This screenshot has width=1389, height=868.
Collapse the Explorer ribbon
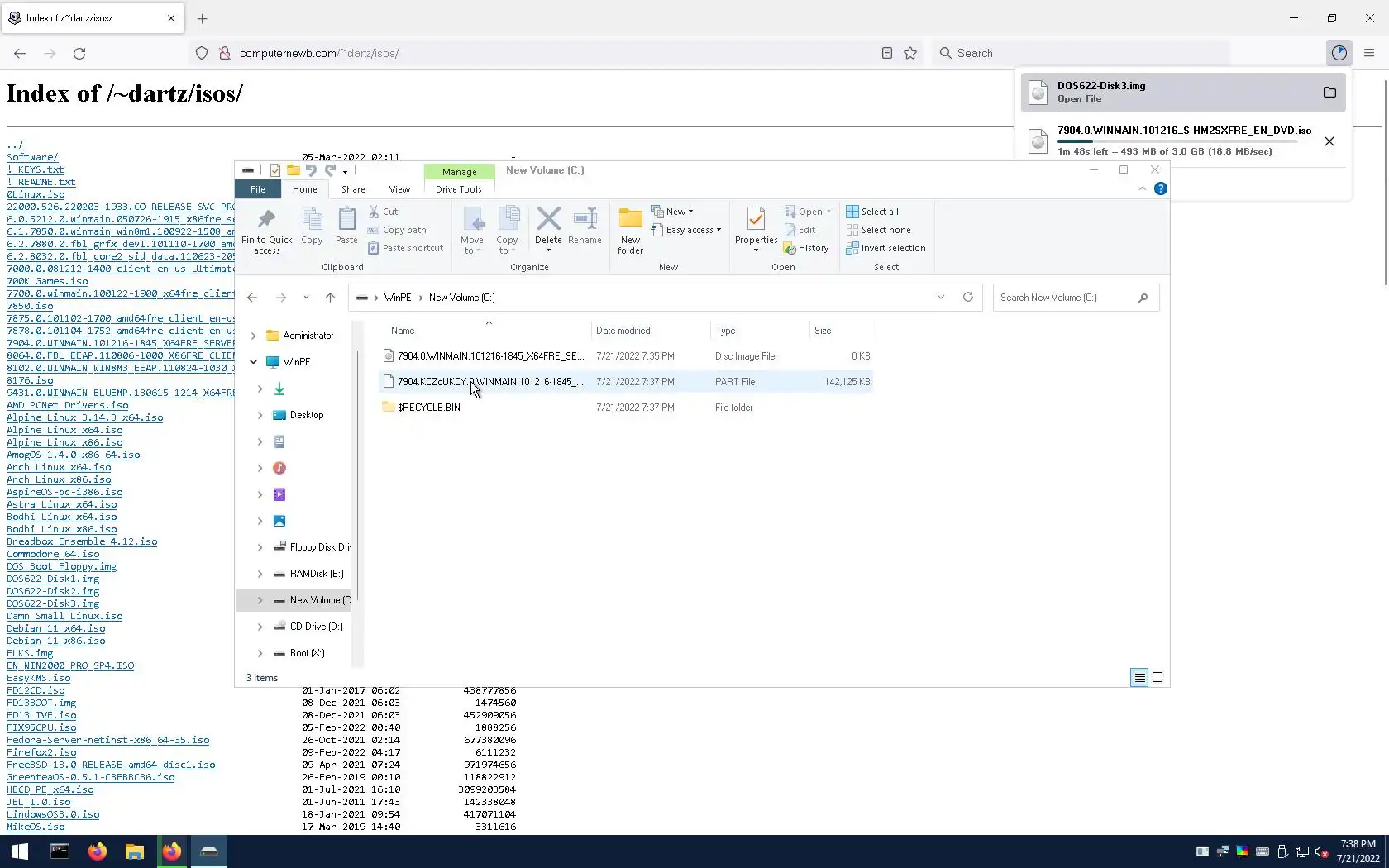1142,188
